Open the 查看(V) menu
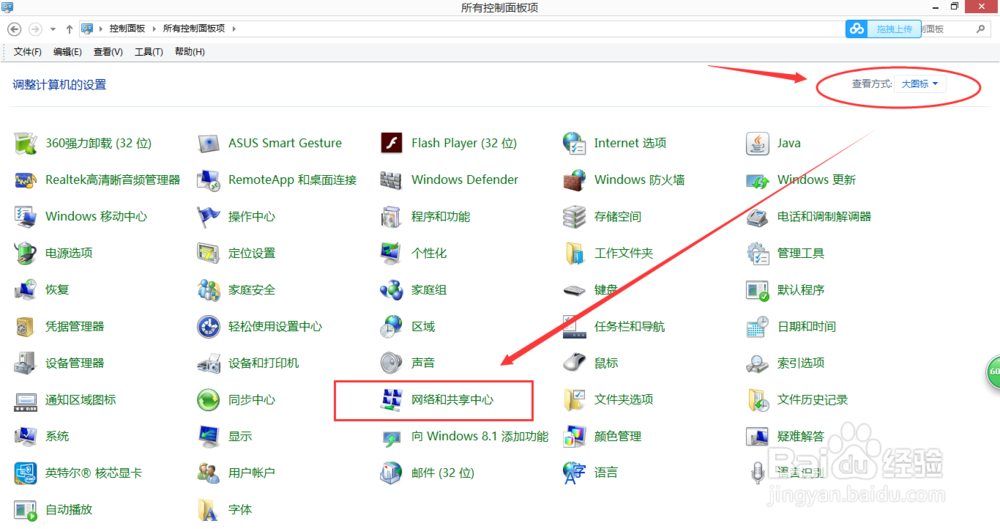This screenshot has width=1000, height=529. [108, 52]
